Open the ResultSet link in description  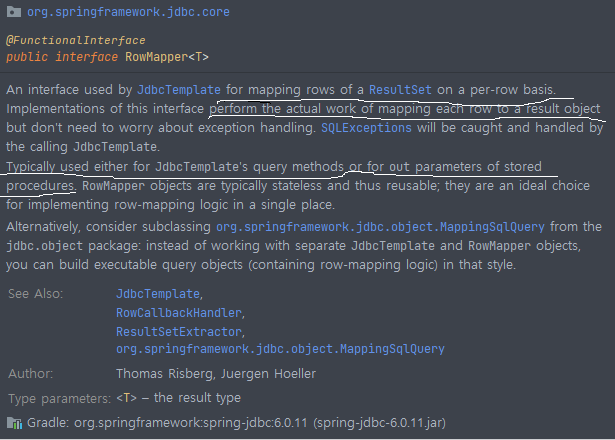click(400, 90)
